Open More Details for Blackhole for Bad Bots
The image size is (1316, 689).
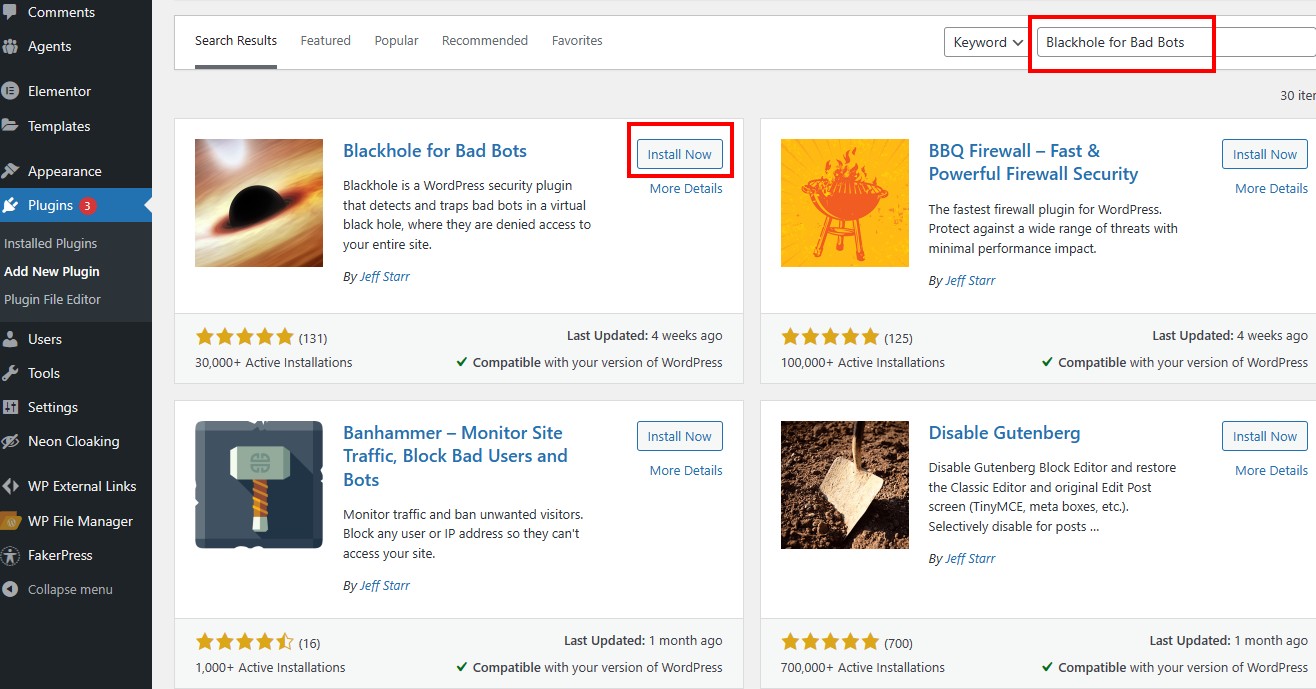click(x=686, y=189)
